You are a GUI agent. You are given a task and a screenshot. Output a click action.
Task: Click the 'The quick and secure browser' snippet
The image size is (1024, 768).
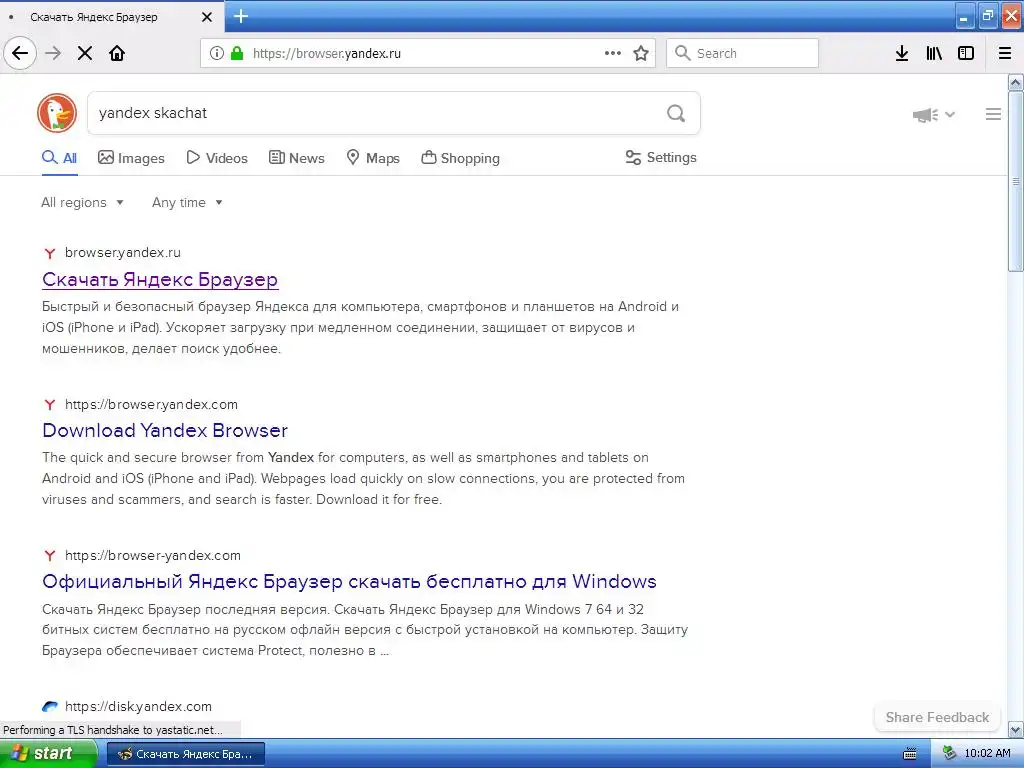point(363,479)
